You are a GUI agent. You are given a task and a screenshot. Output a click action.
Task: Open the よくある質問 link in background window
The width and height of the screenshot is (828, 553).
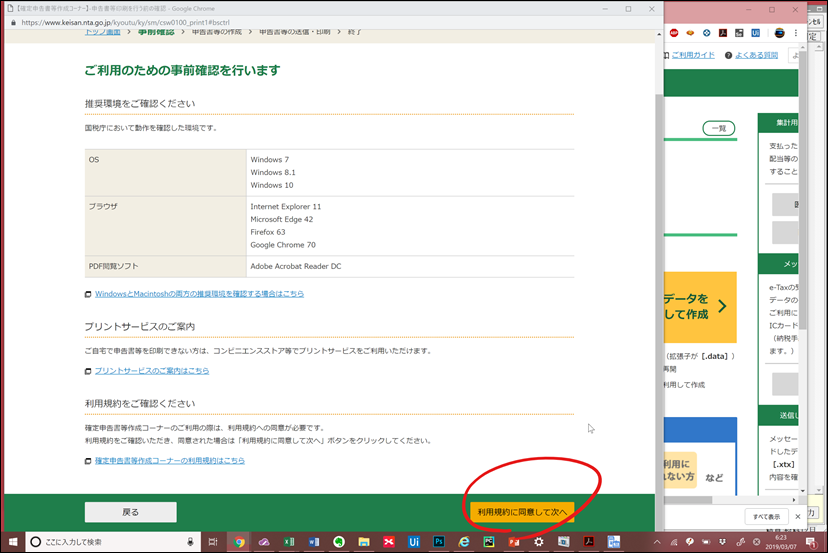pyautogui.click(x=756, y=55)
